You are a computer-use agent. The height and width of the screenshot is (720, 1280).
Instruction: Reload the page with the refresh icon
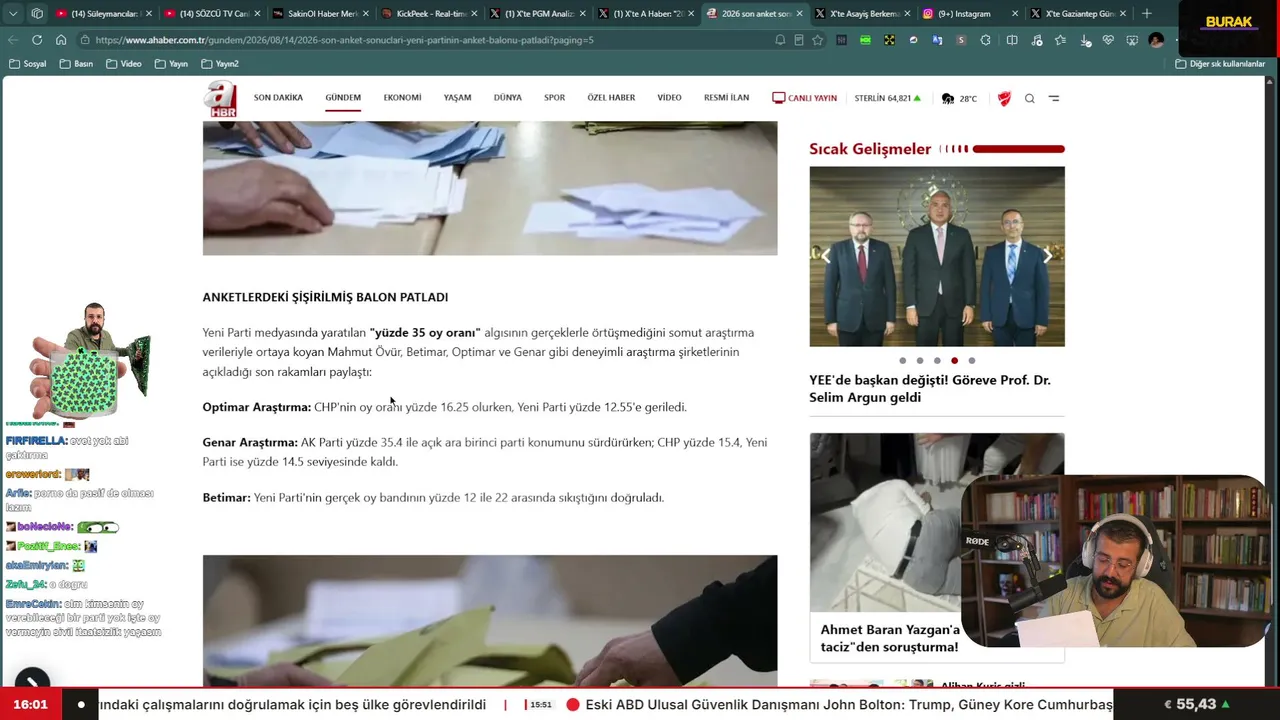pyautogui.click(x=37, y=40)
